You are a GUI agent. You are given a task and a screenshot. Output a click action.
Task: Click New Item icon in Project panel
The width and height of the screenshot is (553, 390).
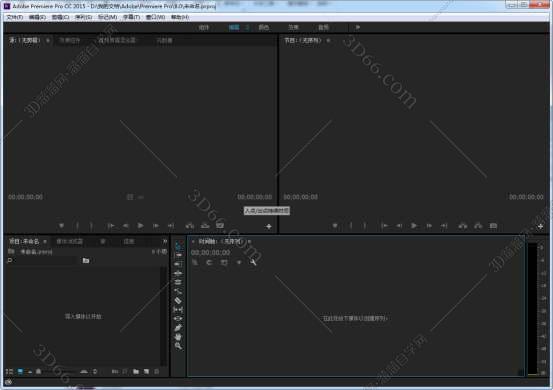[x=146, y=371]
